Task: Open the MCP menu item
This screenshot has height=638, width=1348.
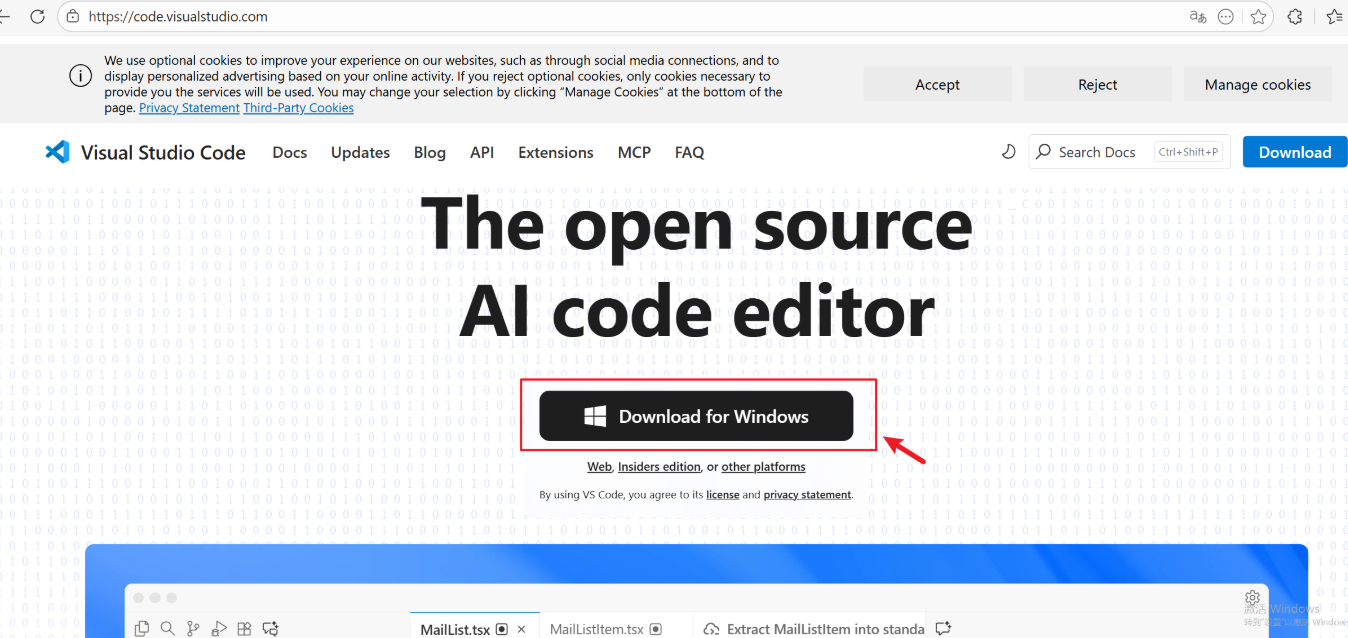Action: pyautogui.click(x=634, y=152)
